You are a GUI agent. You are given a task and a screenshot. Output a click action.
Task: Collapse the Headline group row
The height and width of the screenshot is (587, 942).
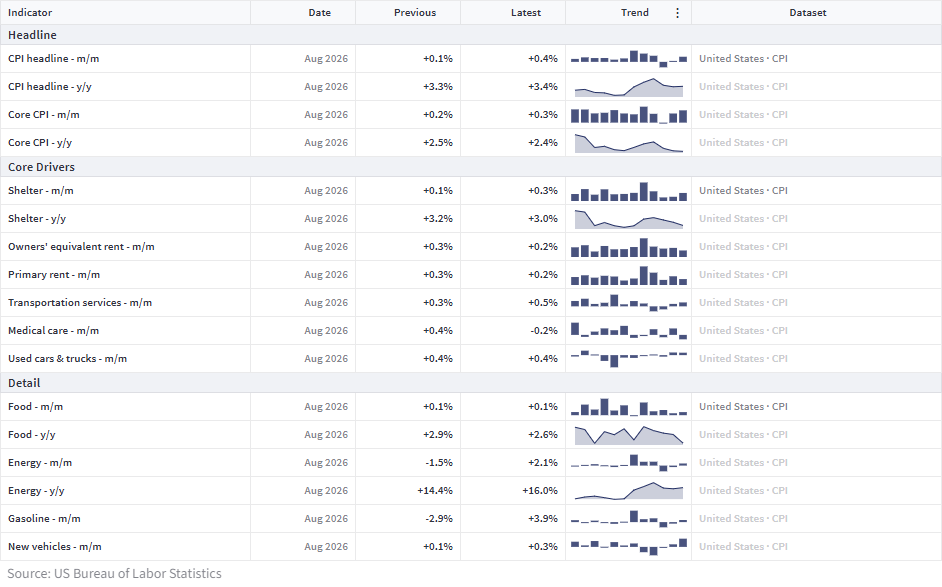[x=471, y=35]
